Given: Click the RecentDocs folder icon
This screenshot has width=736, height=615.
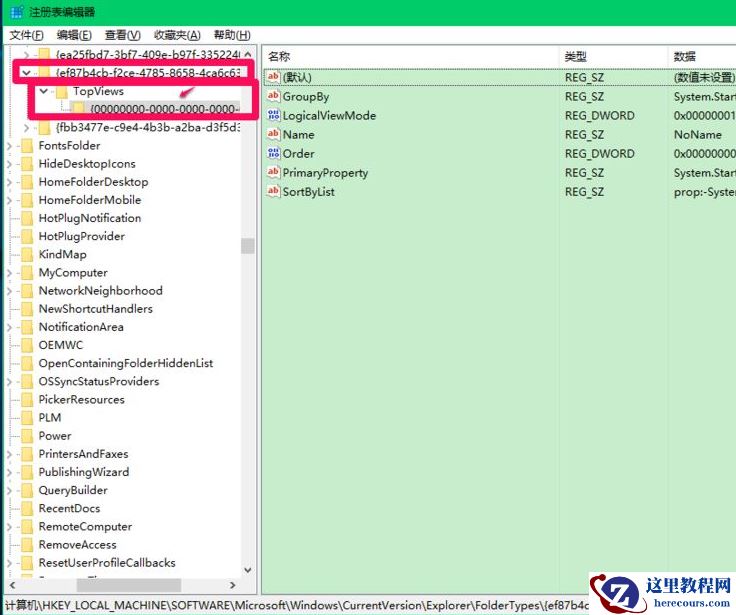Looking at the screenshot, I should [27, 508].
